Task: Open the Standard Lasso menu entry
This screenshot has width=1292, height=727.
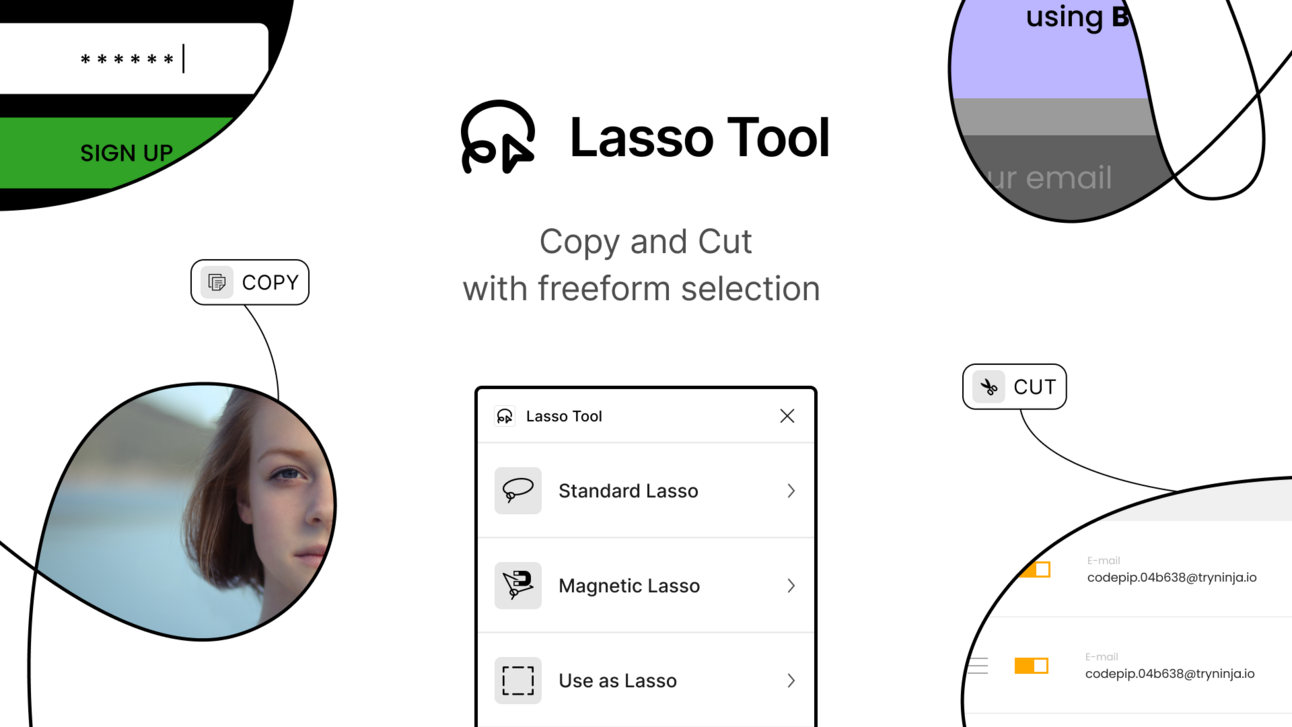Action: point(646,490)
